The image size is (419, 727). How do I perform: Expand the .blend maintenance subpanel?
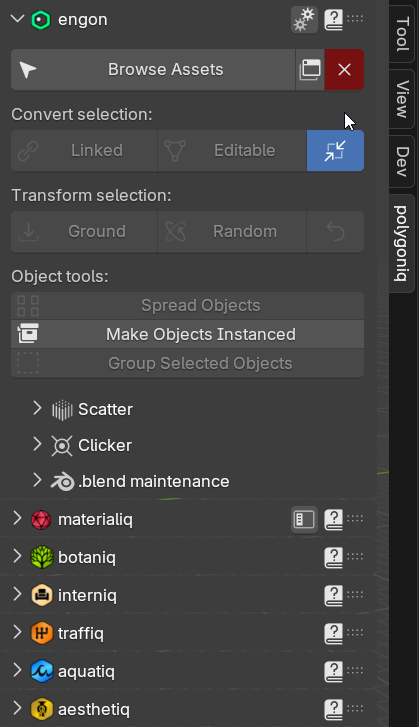[x=38, y=481]
